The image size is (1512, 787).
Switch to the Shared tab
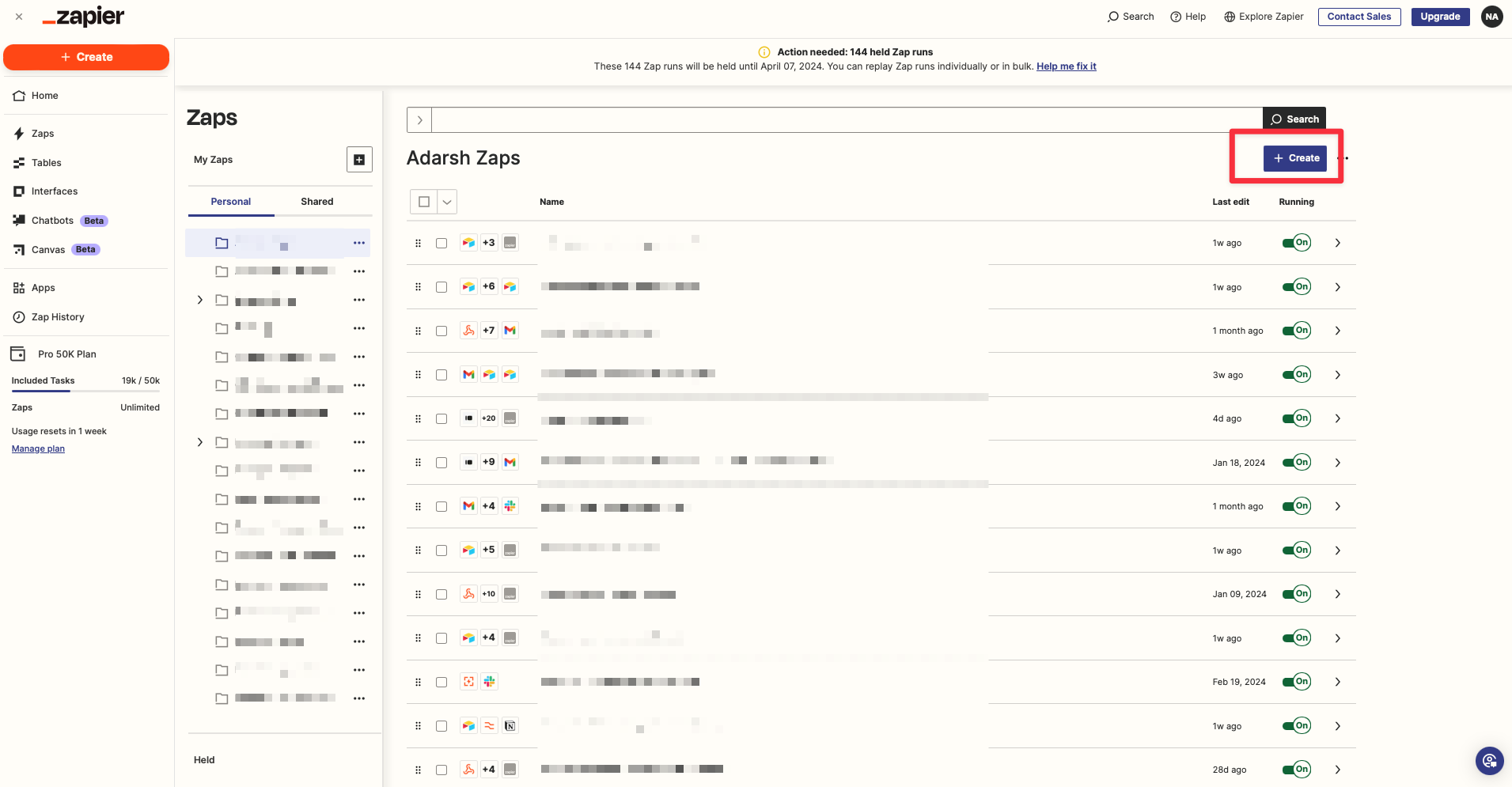pyautogui.click(x=317, y=202)
